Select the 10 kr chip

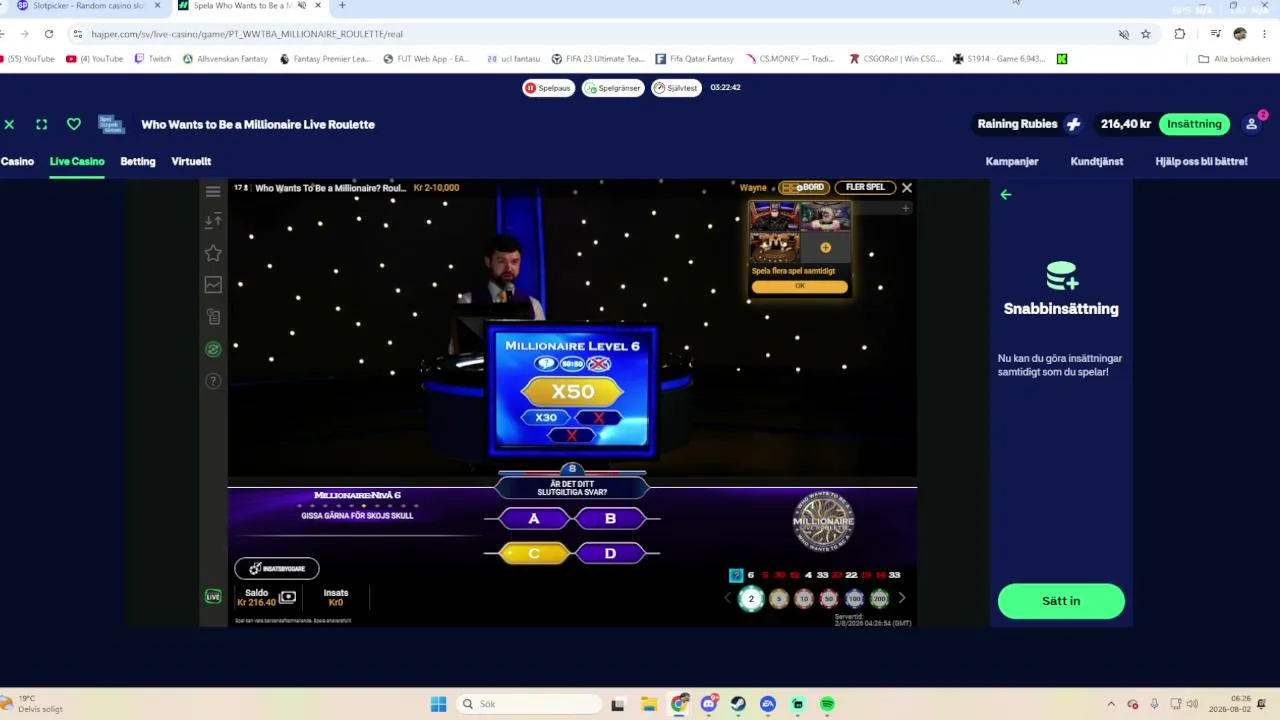(804, 599)
